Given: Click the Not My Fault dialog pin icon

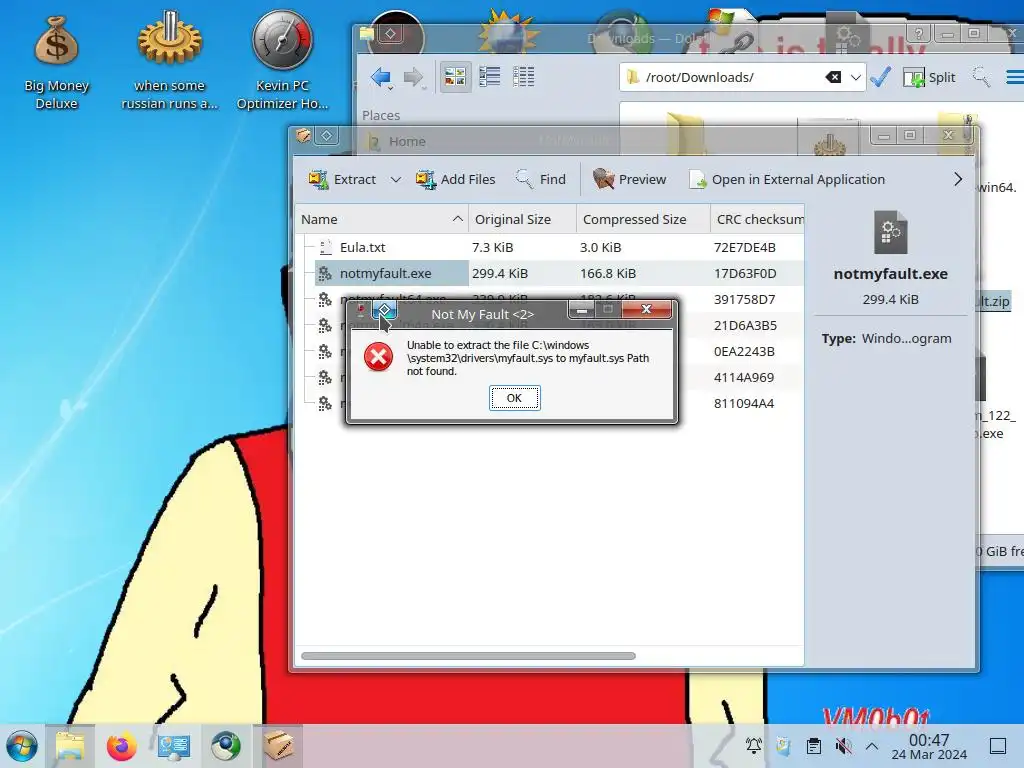Looking at the screenshot, I should pyautogui.click(x=385, y=309).
